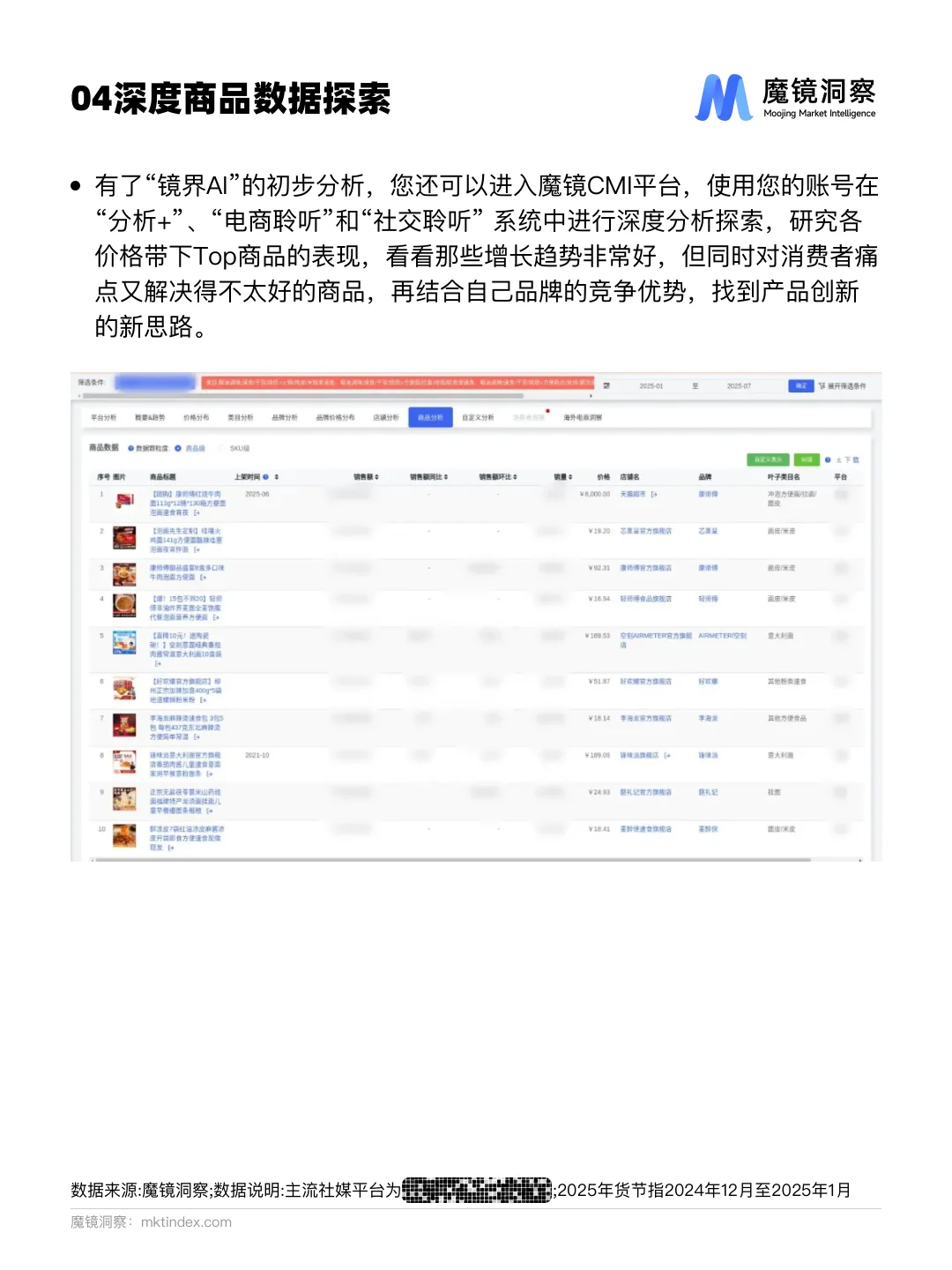Open the 【团购】康师傅红烧牛肉面 product title link

[x=187, y=503]
